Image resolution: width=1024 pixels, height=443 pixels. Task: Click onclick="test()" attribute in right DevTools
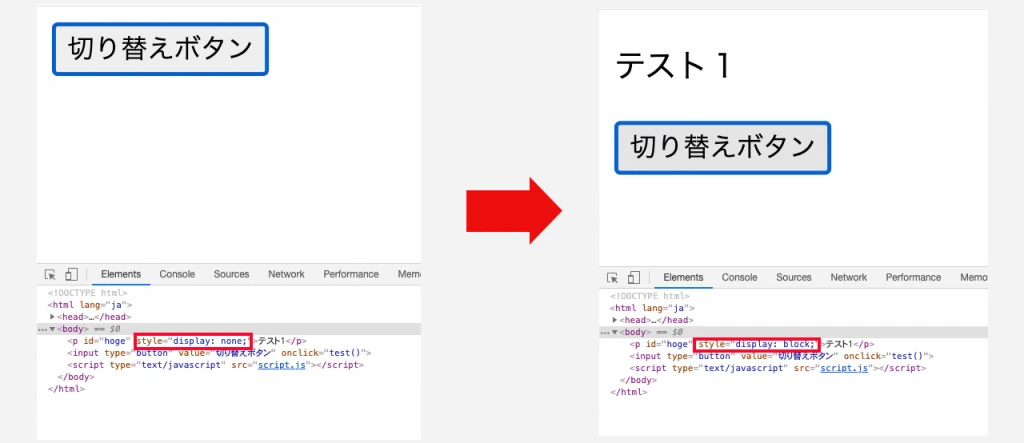click(886, 357)
